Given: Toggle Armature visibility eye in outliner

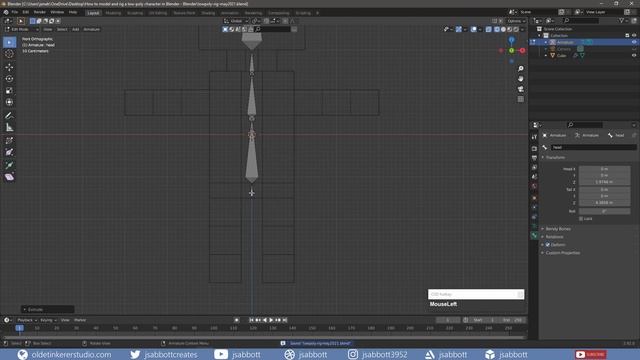Looking at the screenshot, I should (x=634, y=42).
